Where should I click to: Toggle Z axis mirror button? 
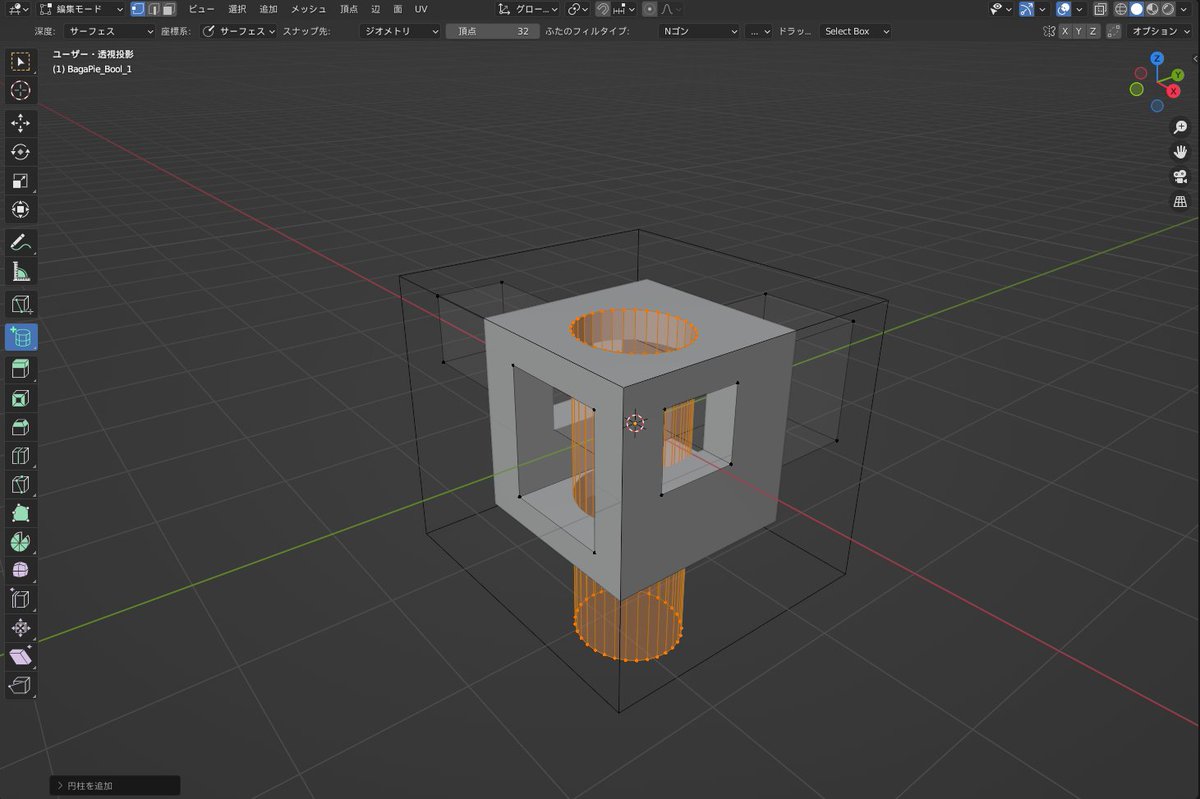click(x=1093, y=31)
